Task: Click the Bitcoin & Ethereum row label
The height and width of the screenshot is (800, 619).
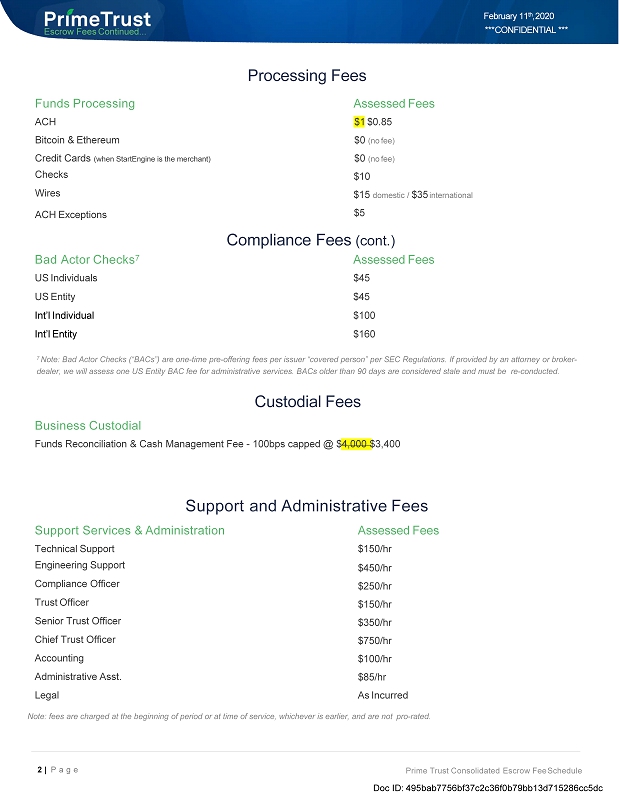Action: [77, 140]
